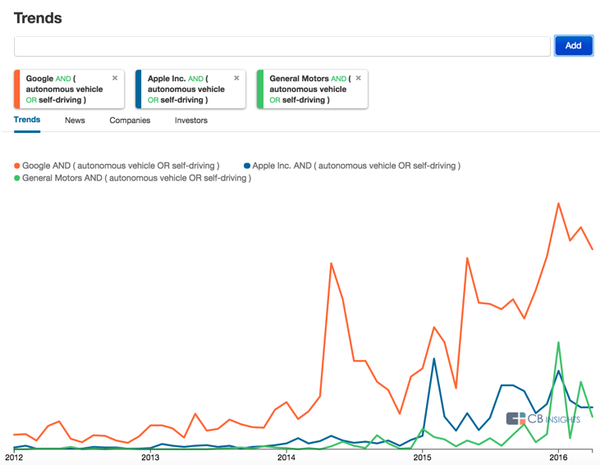Viewport: 600px width, 465px height.
Task: Click the green General Motors legend dot
Action: 17,178
